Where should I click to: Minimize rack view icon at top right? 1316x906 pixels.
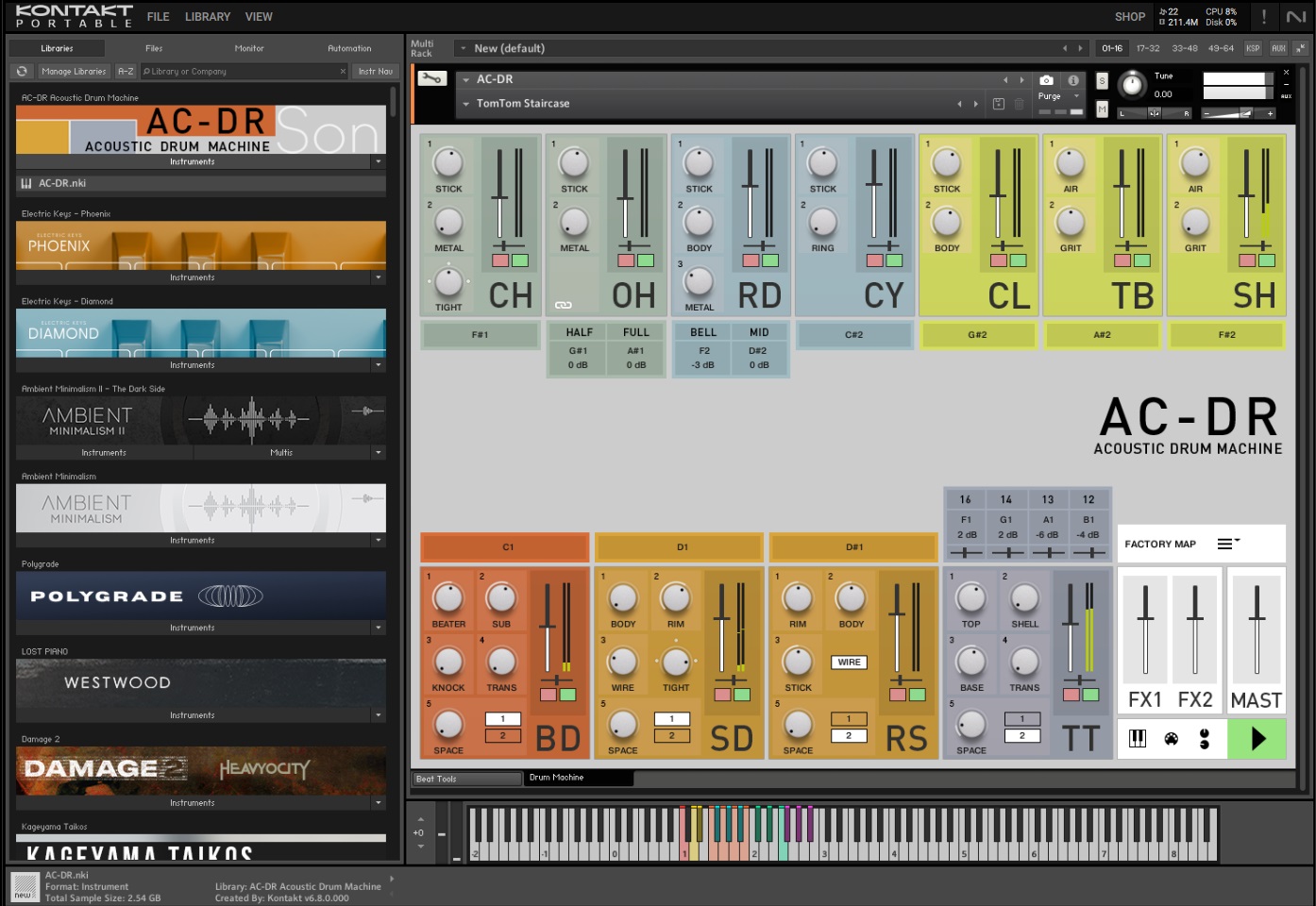coord(1301,48)
